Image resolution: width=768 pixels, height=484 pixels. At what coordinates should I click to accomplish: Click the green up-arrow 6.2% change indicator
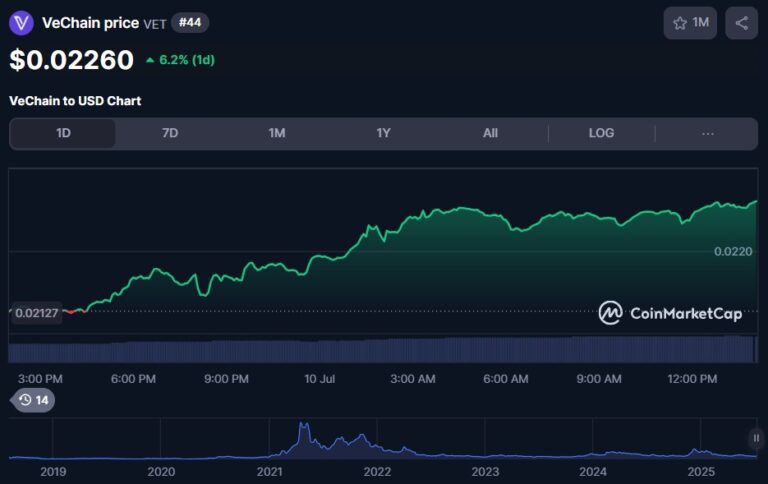[180, 60]
